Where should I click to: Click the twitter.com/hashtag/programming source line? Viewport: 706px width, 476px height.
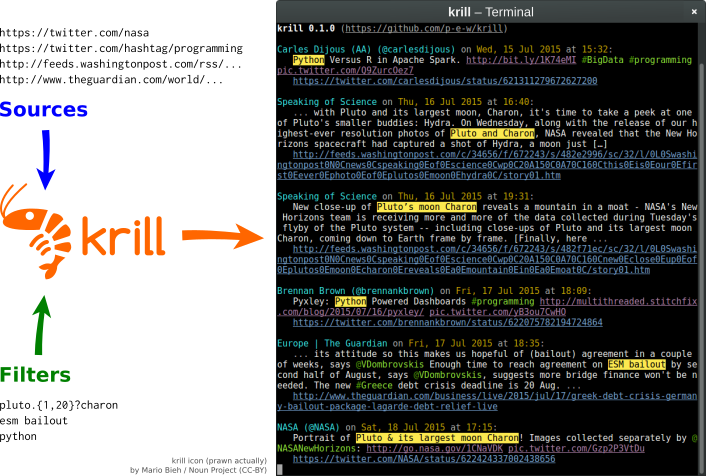121,49
